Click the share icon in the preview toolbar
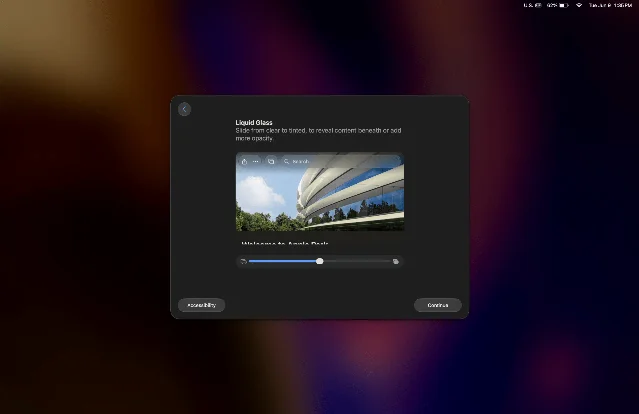 [244, 162]
